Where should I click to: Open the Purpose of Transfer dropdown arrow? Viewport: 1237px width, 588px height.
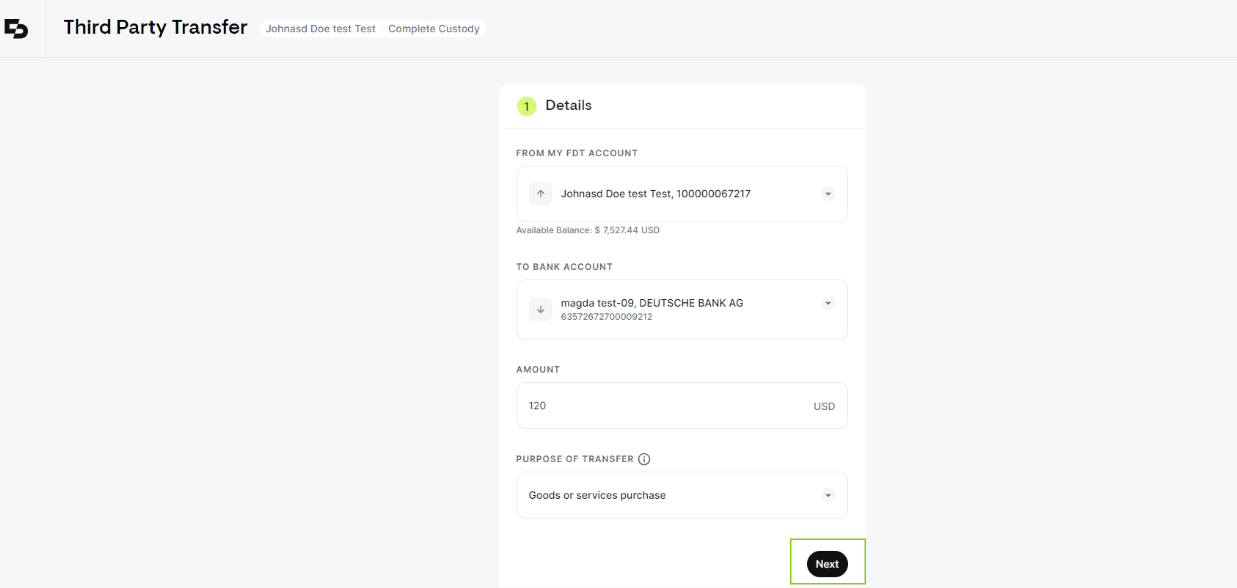827,495
